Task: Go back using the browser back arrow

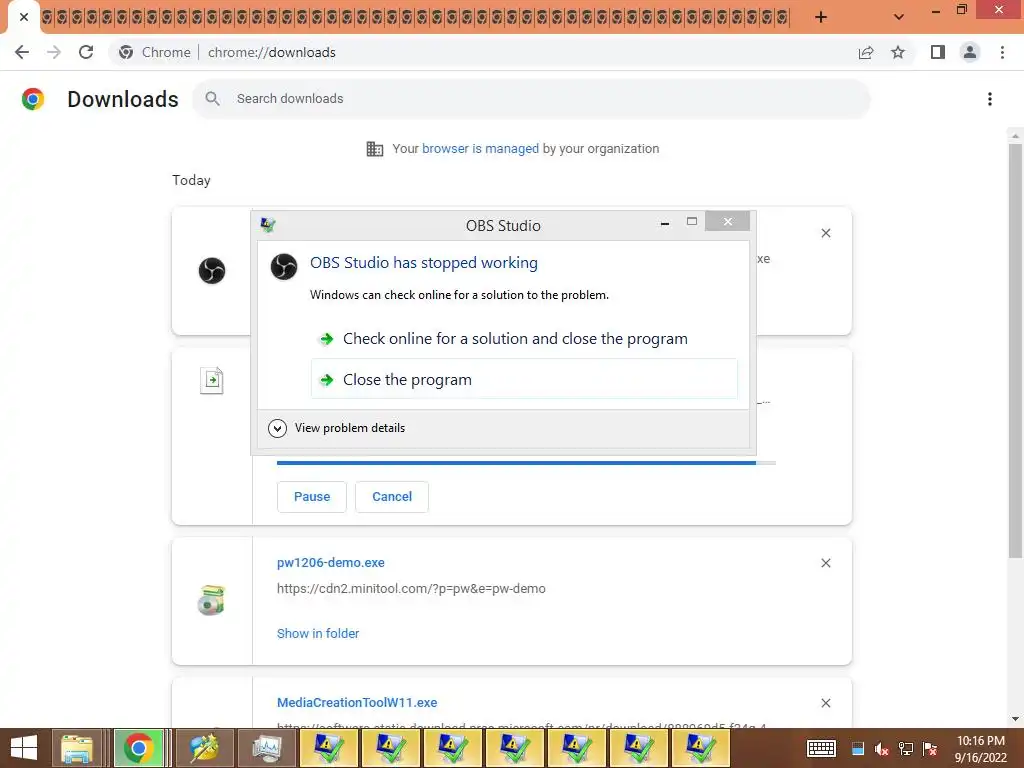Action: [22, 52]
